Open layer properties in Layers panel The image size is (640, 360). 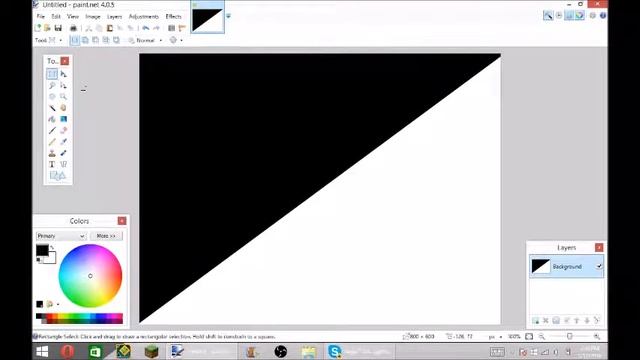pyautogui.click(x=597, y=320)
